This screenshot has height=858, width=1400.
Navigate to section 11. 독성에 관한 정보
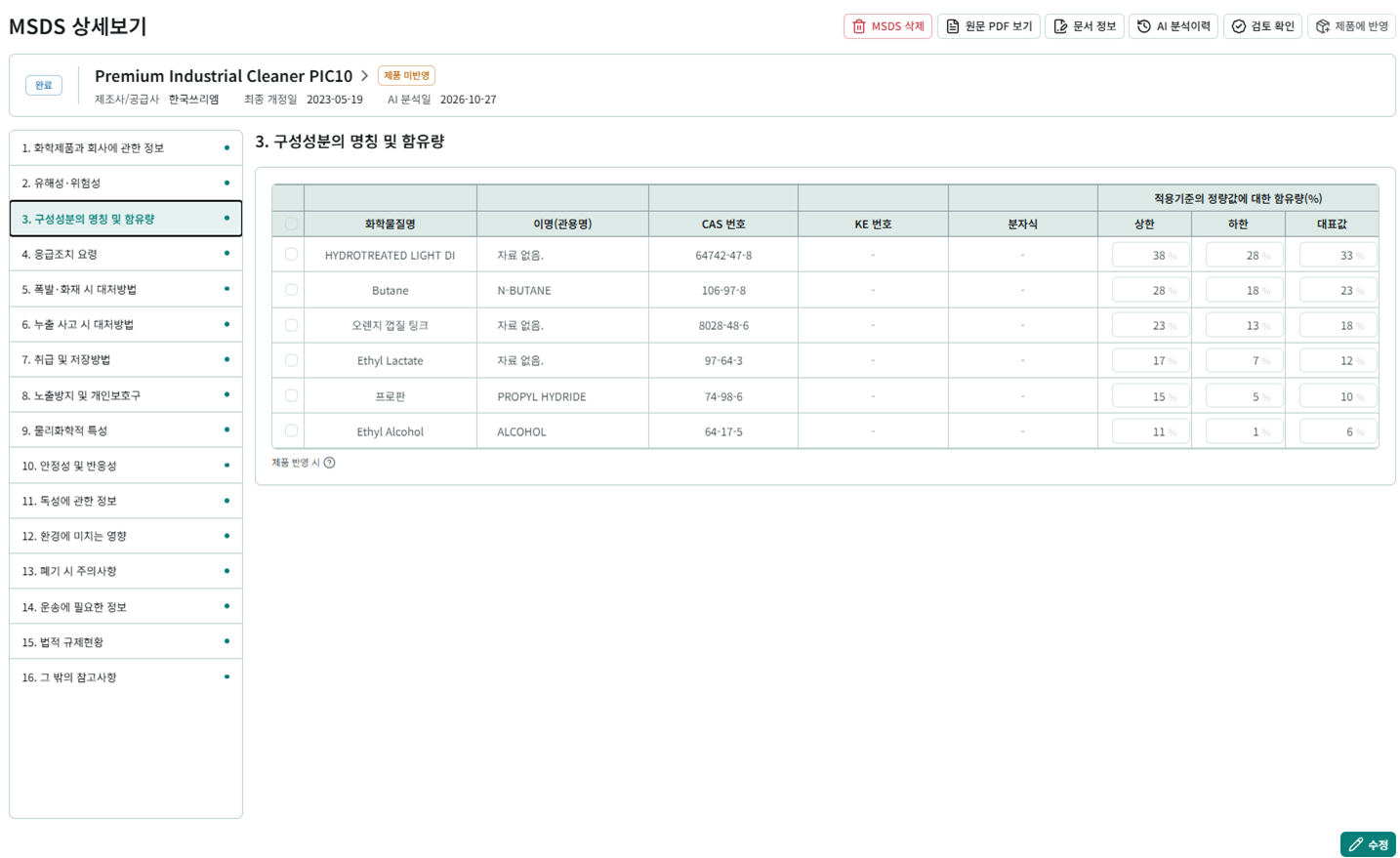point(126,501)
